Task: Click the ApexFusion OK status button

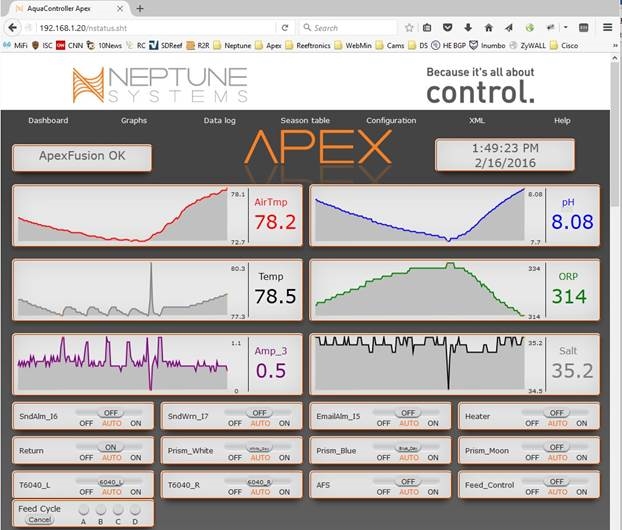Action: click(x=82, y=157)
